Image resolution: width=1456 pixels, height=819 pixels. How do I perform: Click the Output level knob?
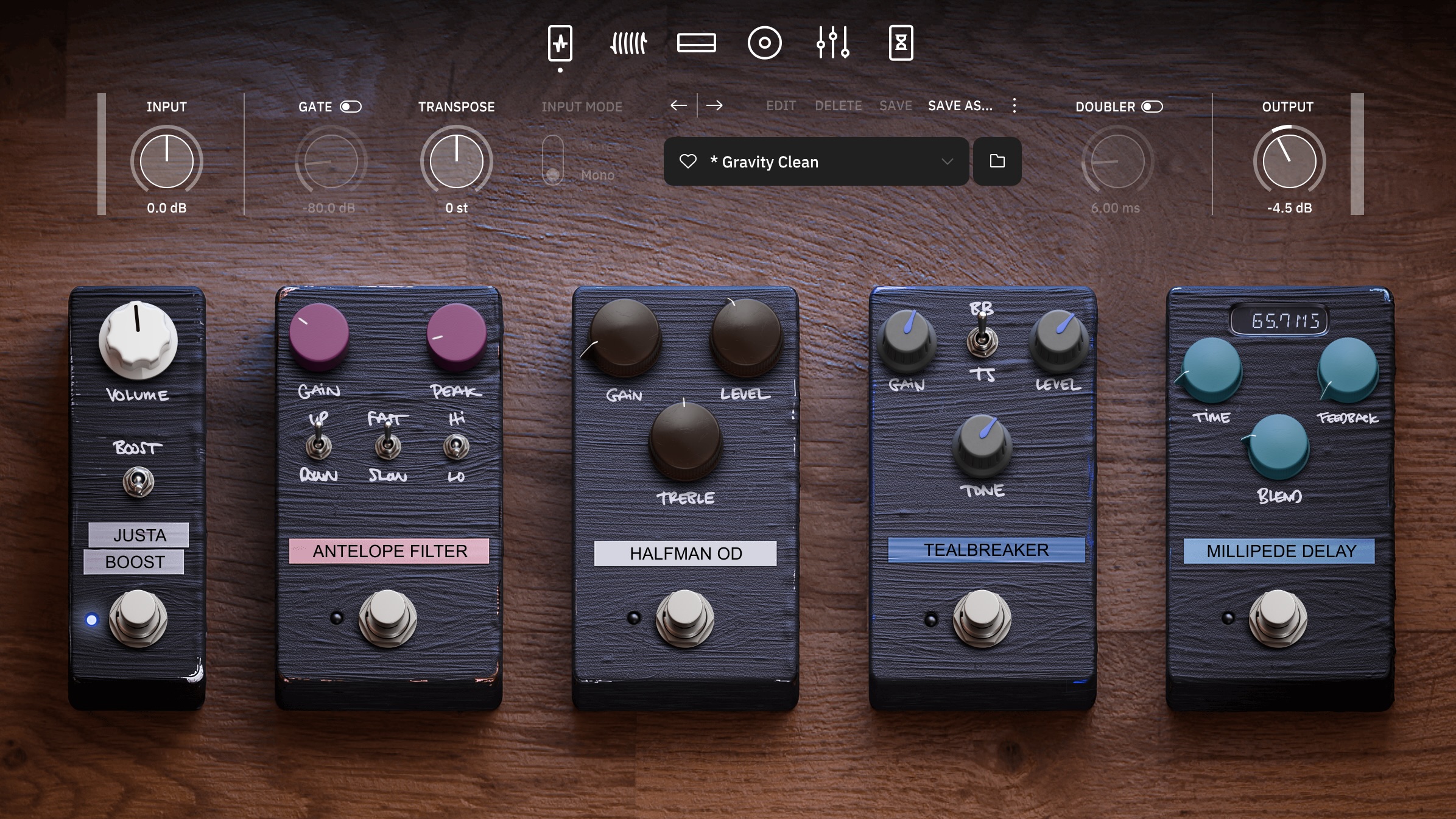(1289, 161)
